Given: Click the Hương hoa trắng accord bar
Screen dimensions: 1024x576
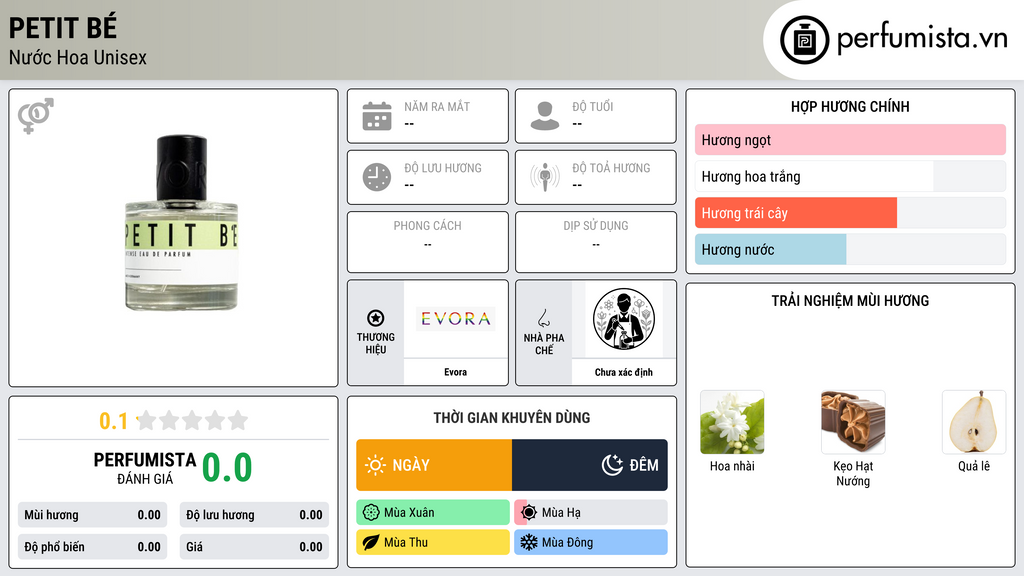Looking at the screenshot, I should point(850,176).
